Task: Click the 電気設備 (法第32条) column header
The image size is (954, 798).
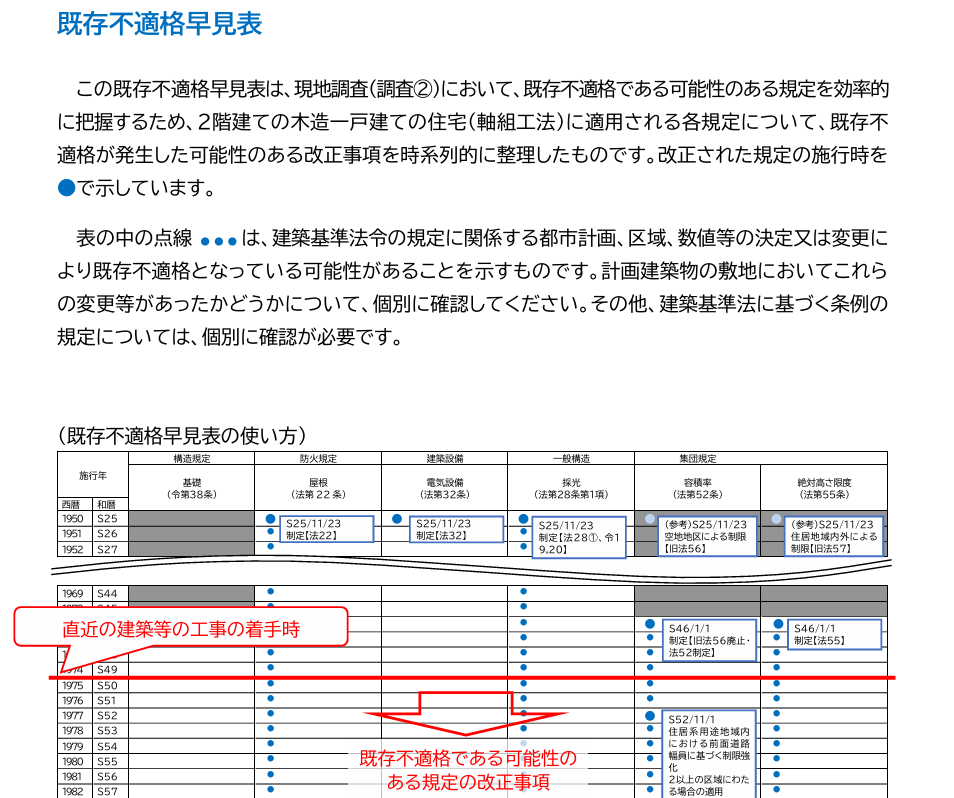Action: coord(444,487)
